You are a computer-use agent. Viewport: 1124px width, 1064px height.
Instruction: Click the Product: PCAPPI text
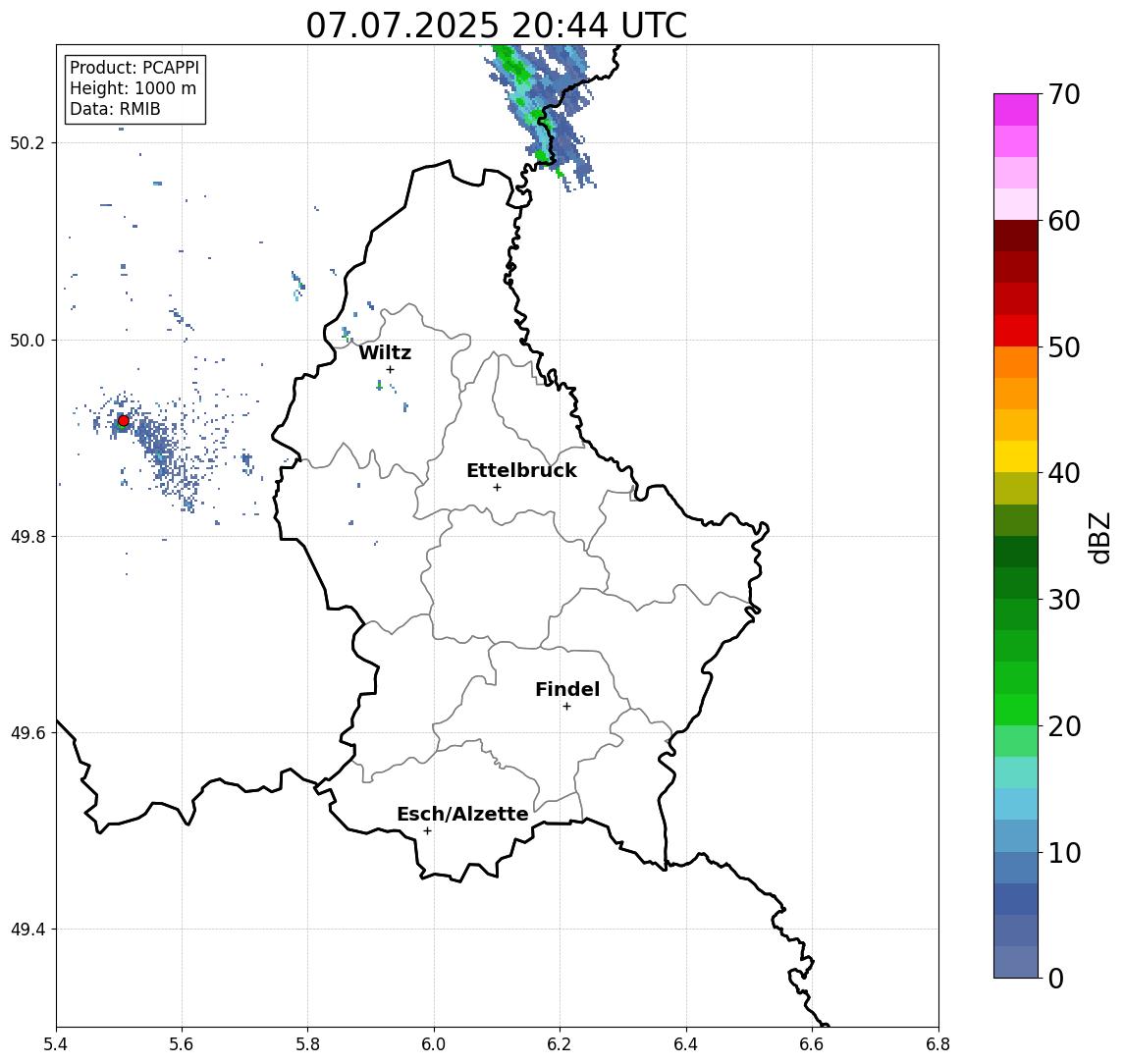pyautogui.click(x=134, y=68)
